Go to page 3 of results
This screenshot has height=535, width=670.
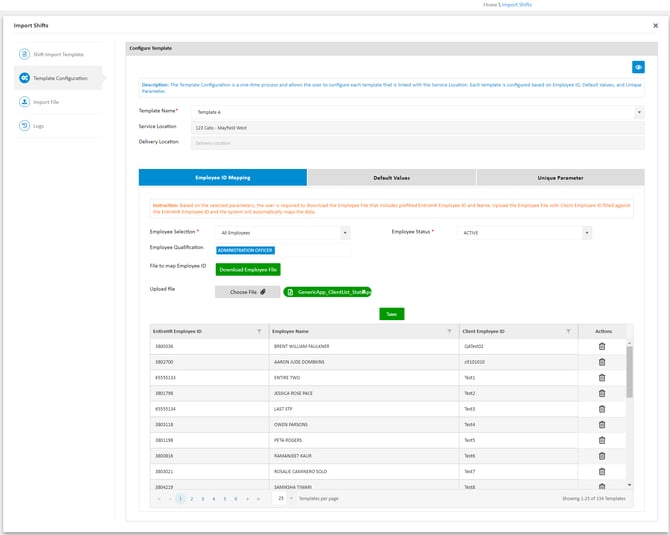tap(203, 499)
